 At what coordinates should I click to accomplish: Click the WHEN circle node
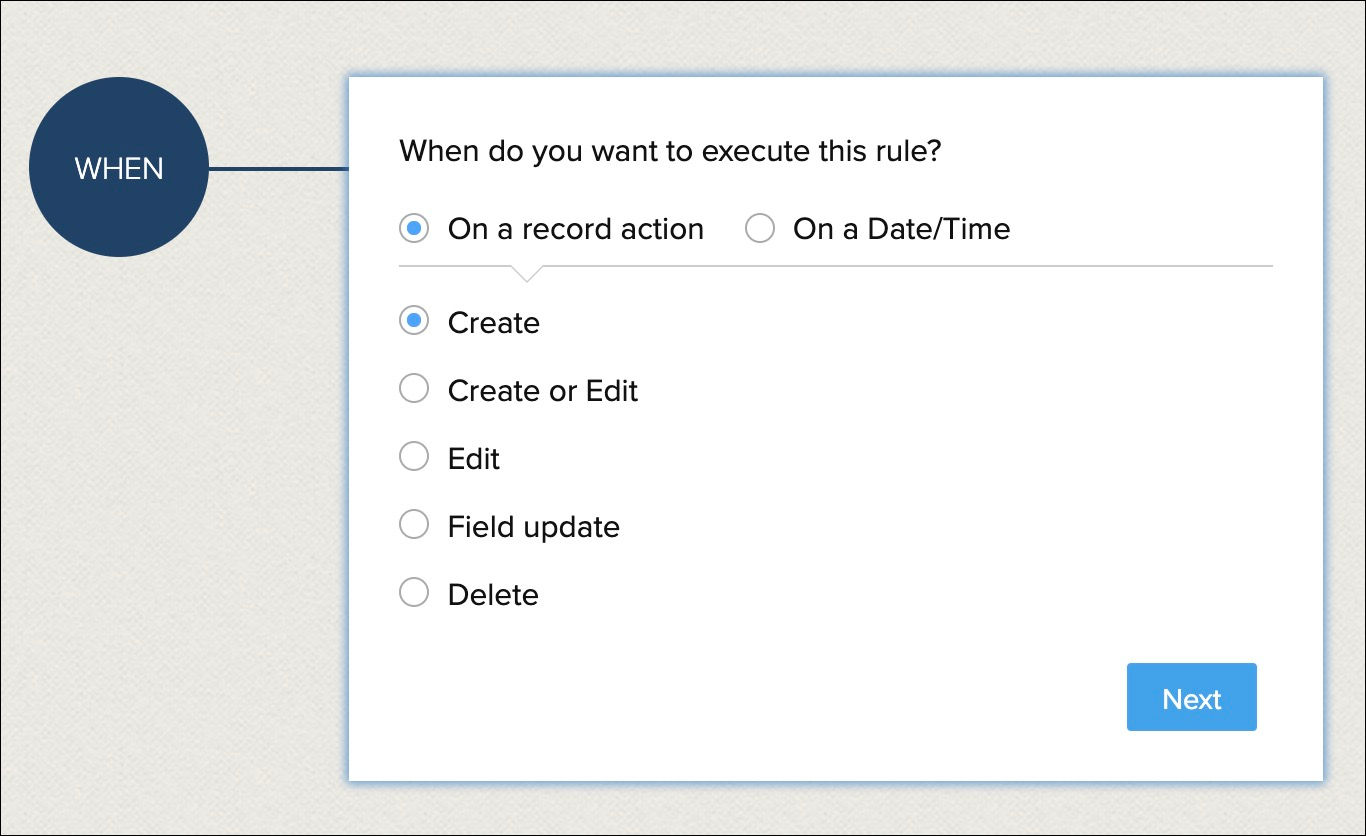[x=119, y=168]
